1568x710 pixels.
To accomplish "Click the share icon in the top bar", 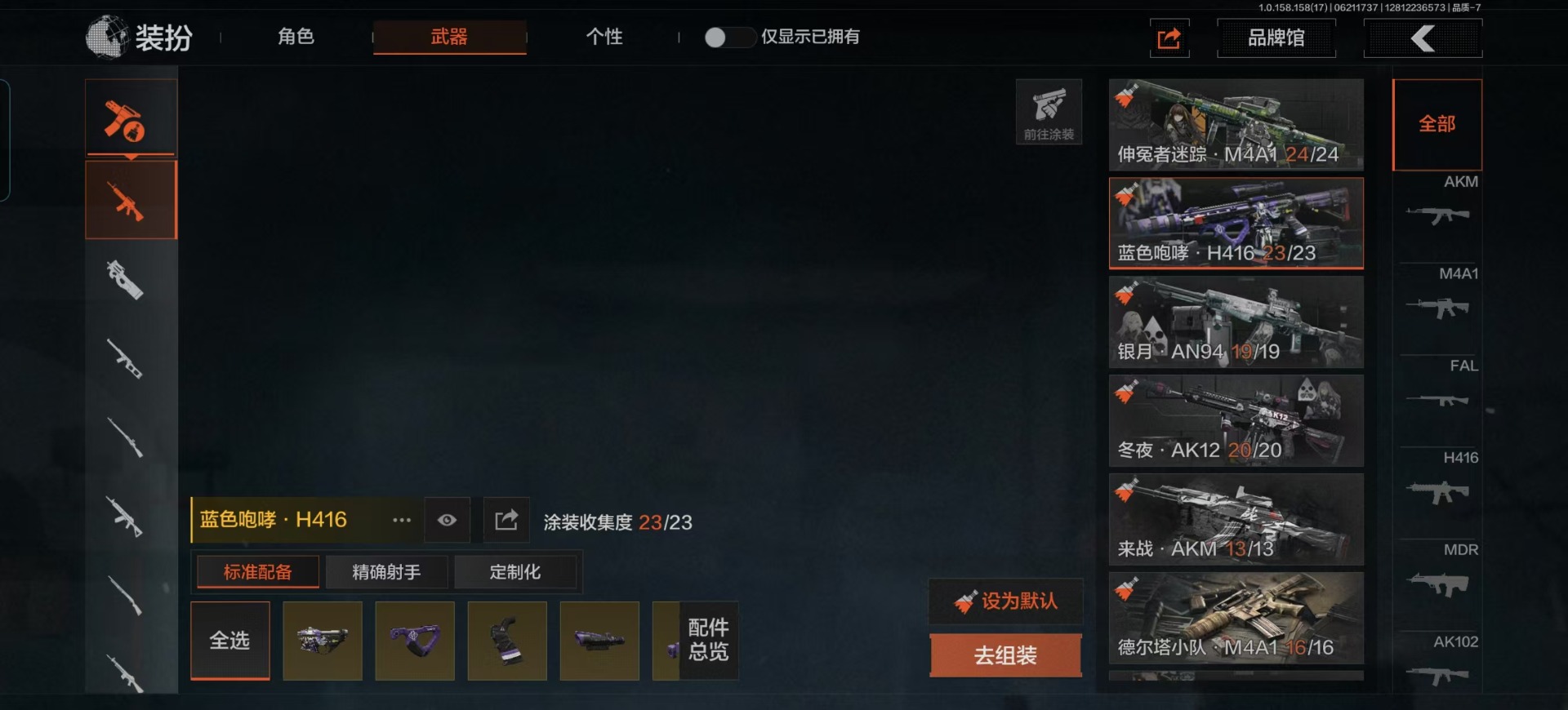I will click(1169, 38).
